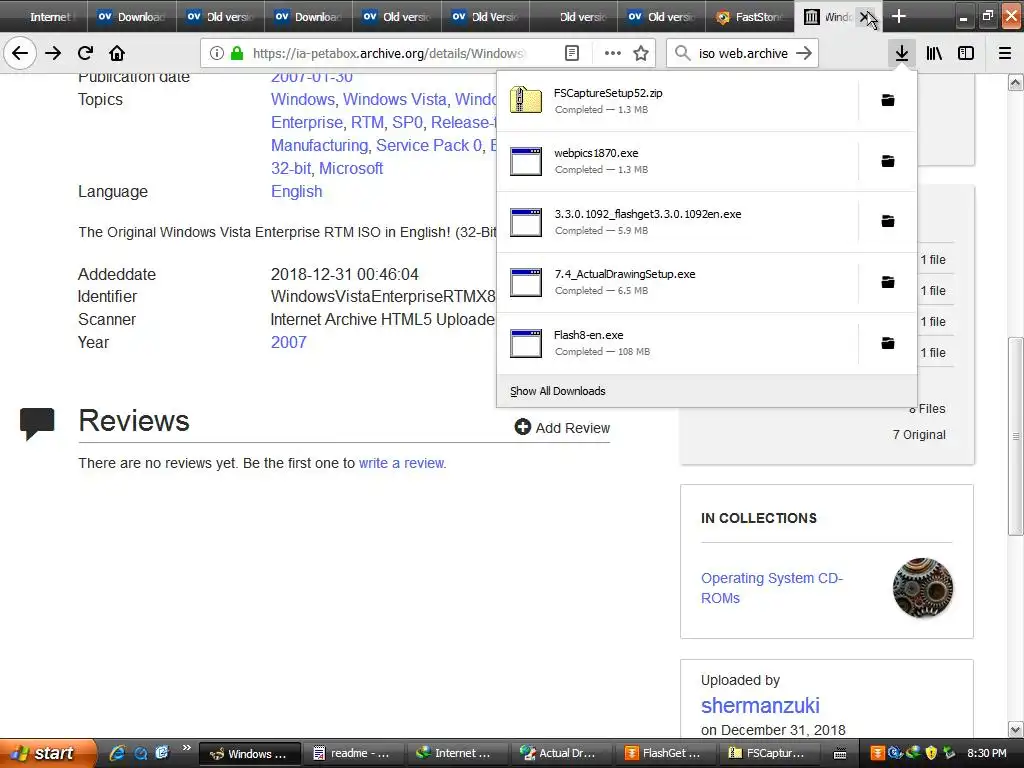Open containing folder for FSCaptureSetup52.zip
The height and width of the screenshot is (768, 1024).
point(888,100)
